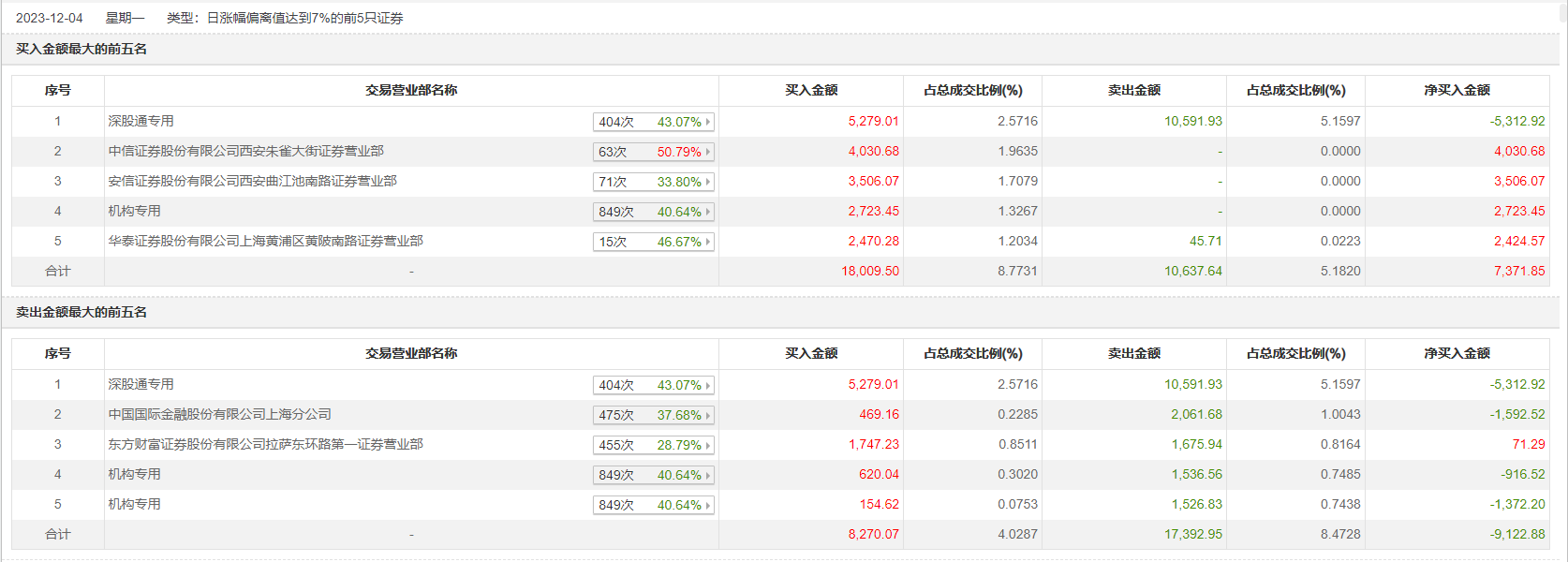Open the 中国国际金融股份有限公司上海分公司 link

pos(219,414)
